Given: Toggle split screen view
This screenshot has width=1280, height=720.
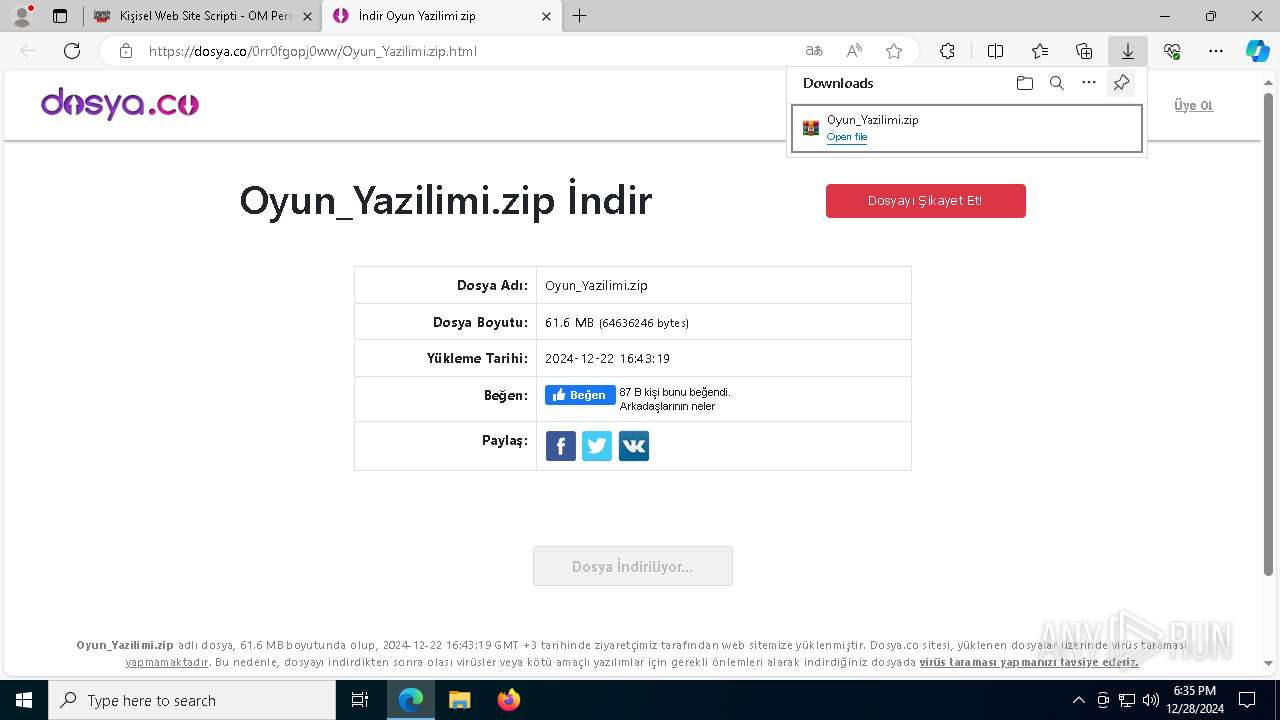Looking at the screenshot, I should pyautogui.click(x=995, y=51).
